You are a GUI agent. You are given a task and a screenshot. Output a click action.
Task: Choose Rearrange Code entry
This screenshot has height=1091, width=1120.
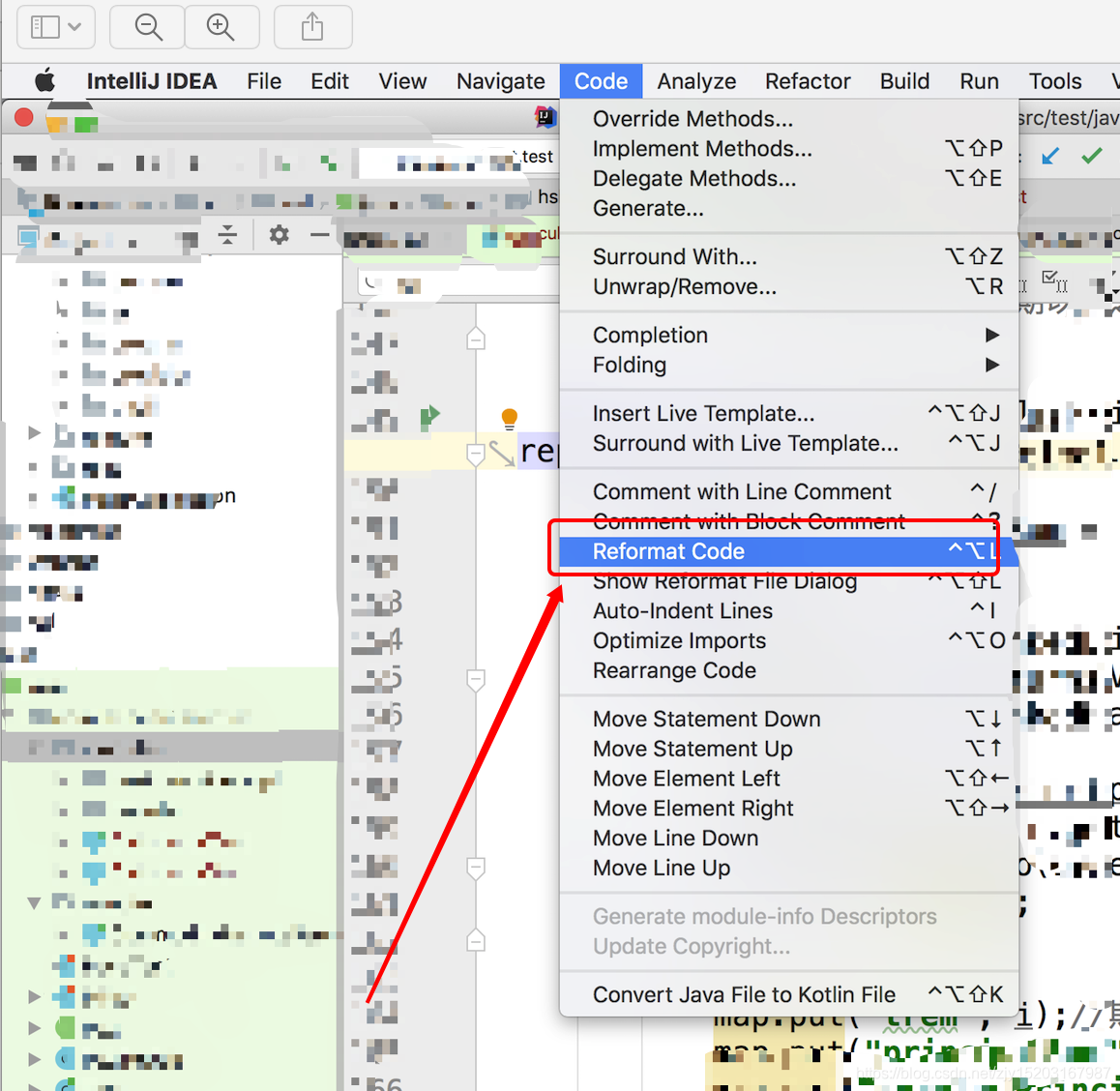pyautogui.click(x=788, y=671)
